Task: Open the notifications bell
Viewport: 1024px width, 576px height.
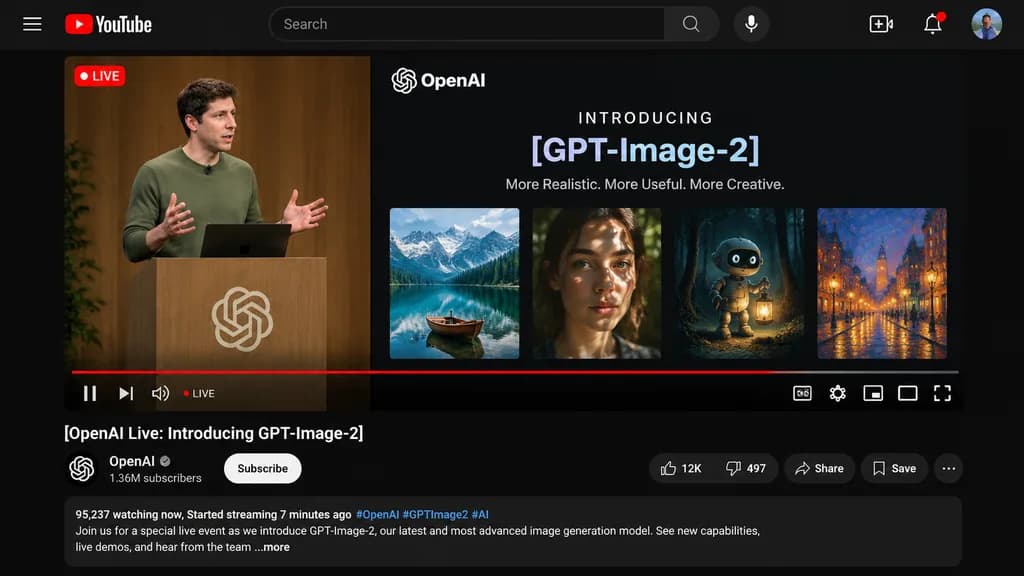Action: click(x=933, y=24)
